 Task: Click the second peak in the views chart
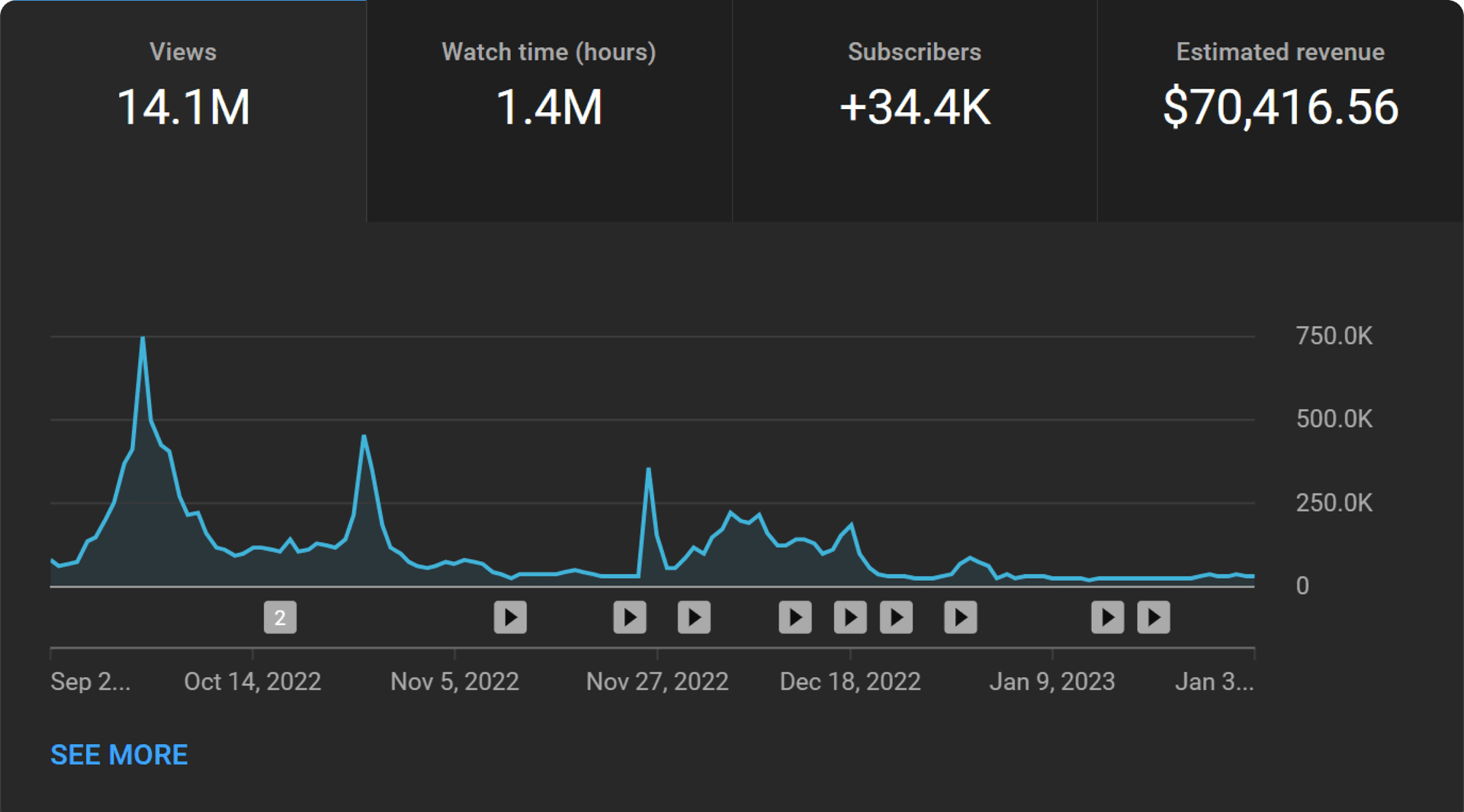364,436
